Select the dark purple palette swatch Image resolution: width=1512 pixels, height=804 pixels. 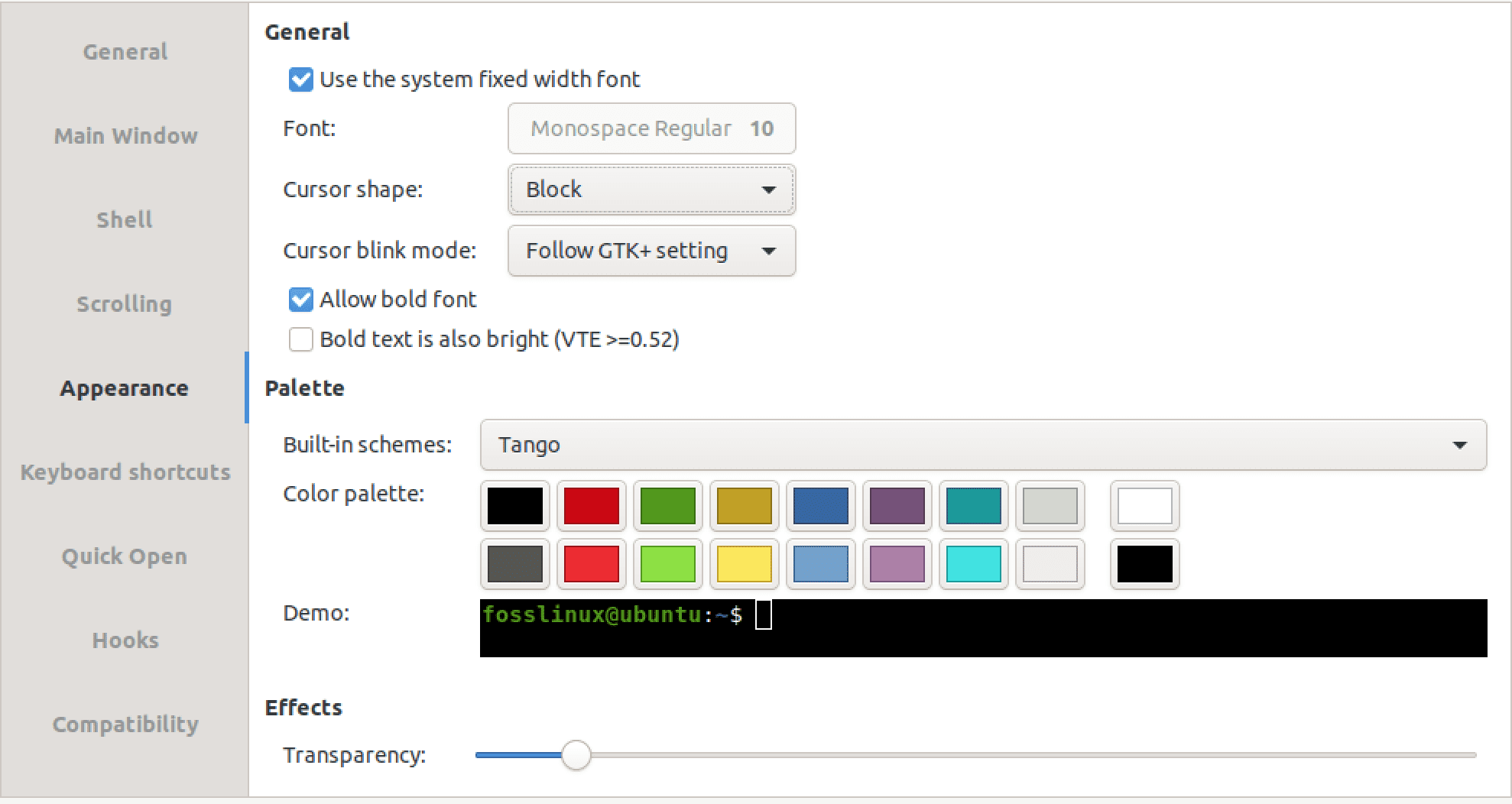pyautogui.click(x=897, y=506)
